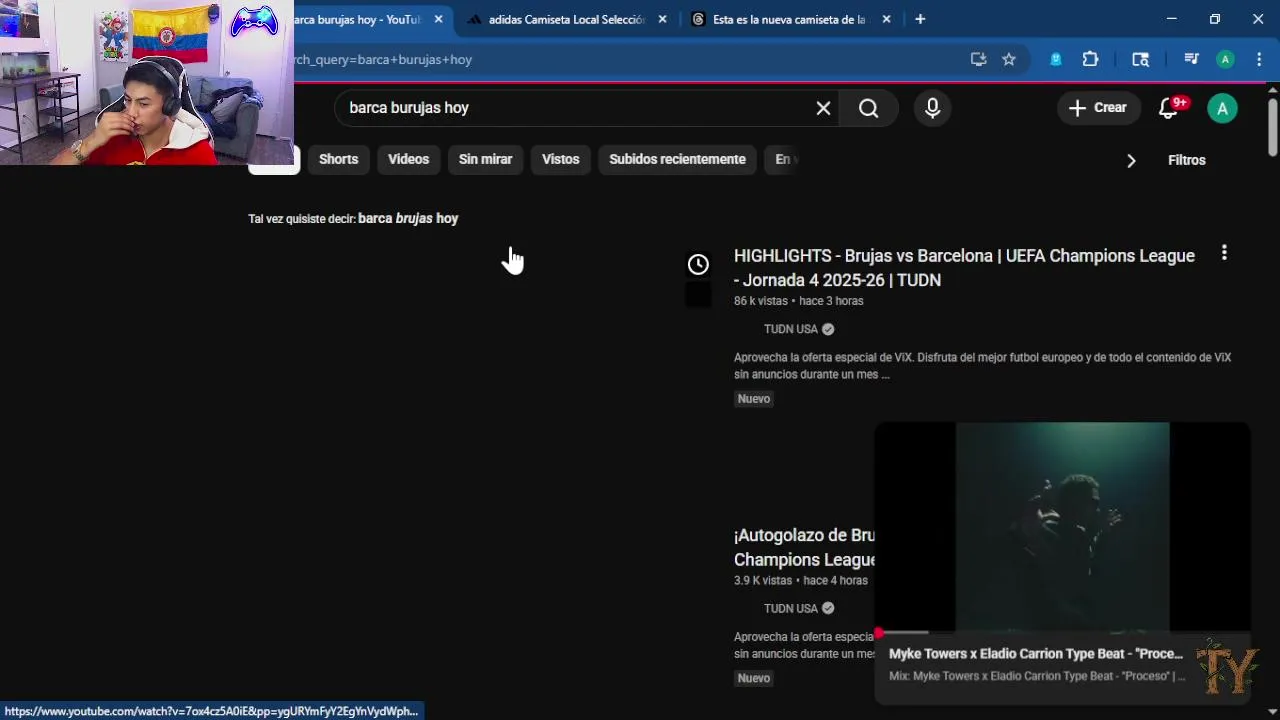Image resolution: width=1280 pixels, height=720 pixels.
Task: Open the three-dot menu of the HIGHLIGHTS video
Action: point(1224,253)
